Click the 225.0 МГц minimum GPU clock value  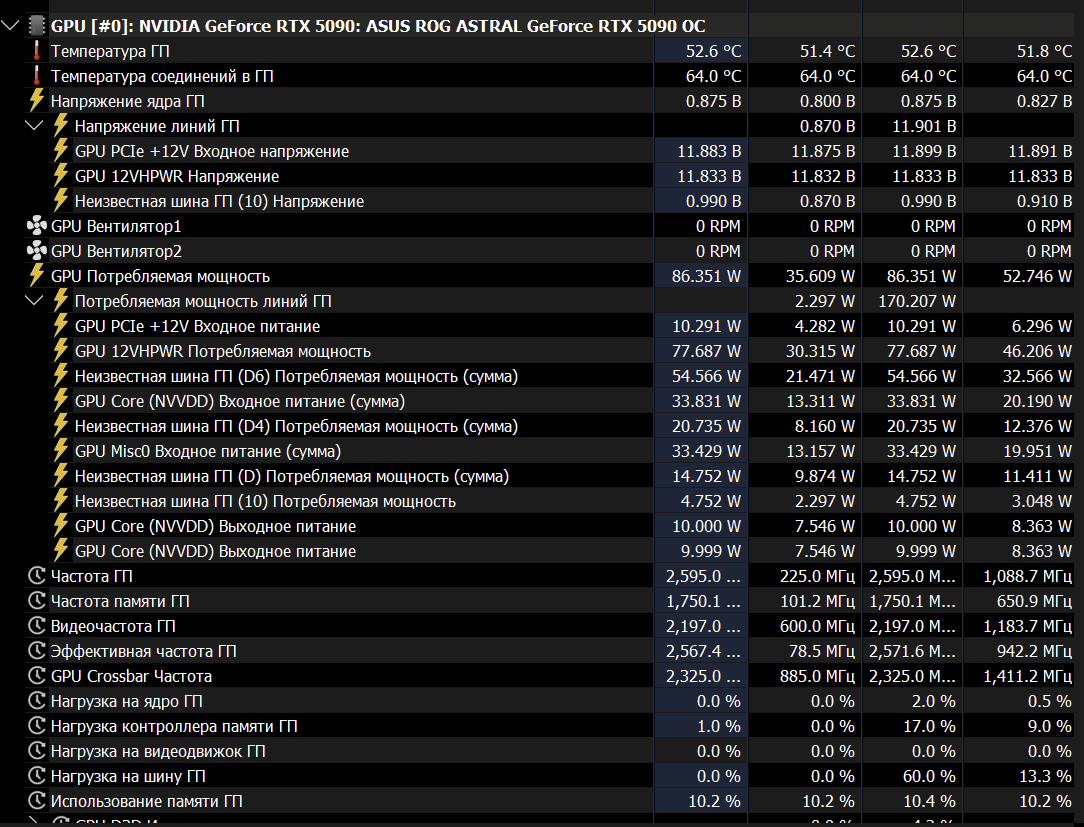pyautogui.click(x=817, y=576)
